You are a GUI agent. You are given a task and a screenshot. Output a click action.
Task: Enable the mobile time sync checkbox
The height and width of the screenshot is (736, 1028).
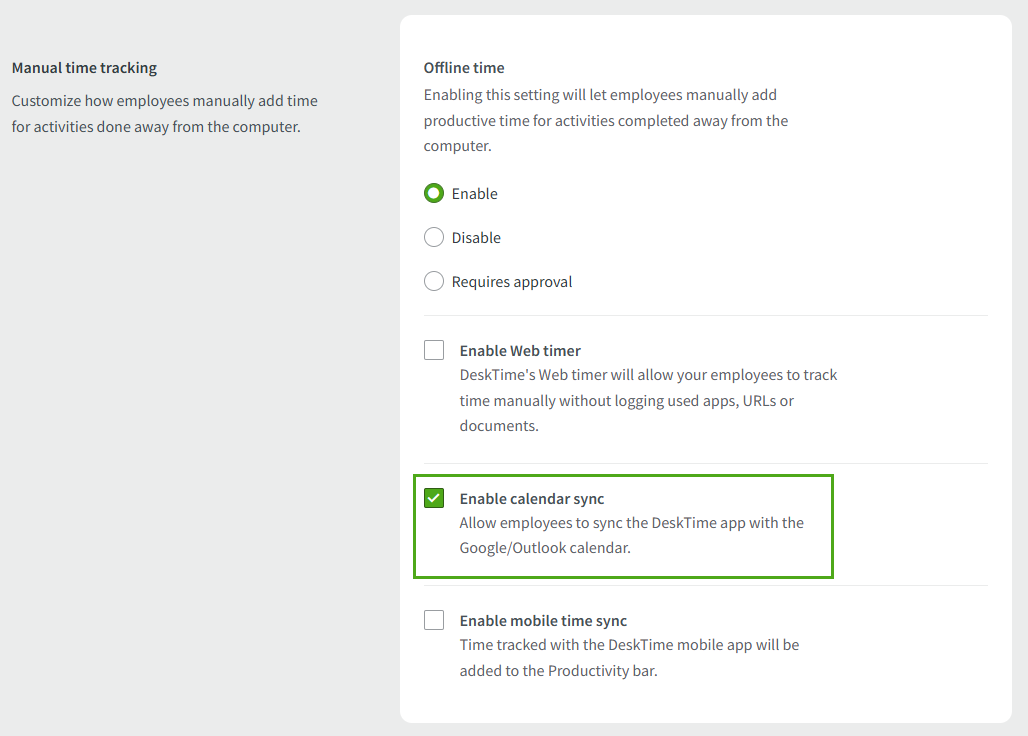point(433,620)
